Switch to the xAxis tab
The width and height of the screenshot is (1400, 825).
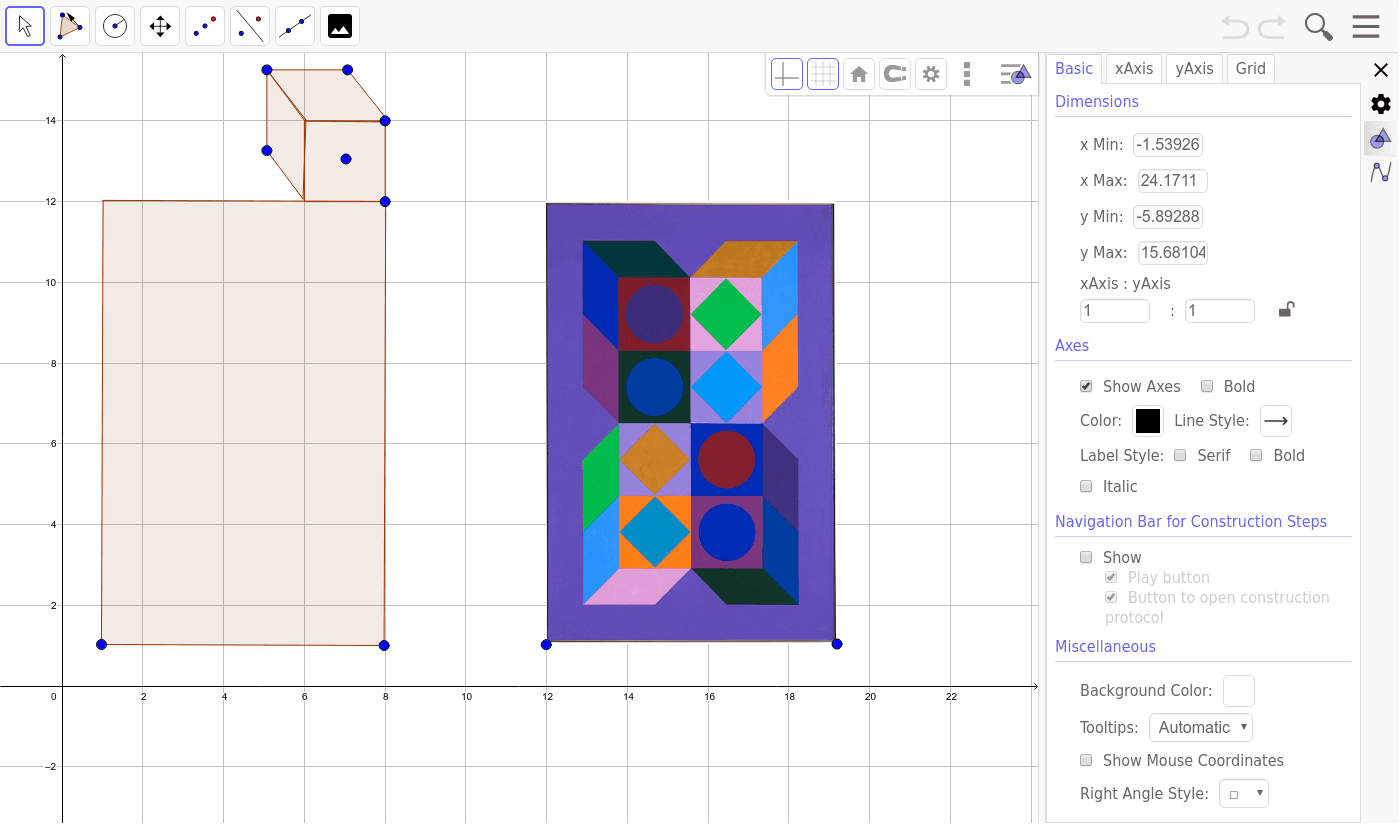click(1134, 68)
